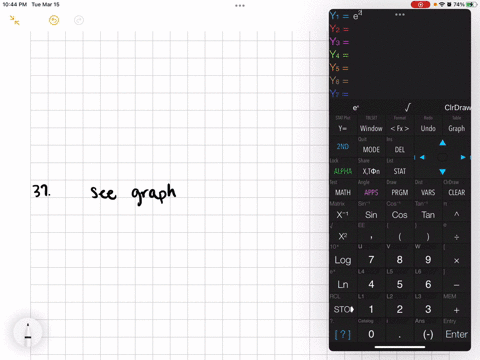Open the MATH menu key
Screen dimensions: 480x360
pyautogui.click(x=343, y=193)
